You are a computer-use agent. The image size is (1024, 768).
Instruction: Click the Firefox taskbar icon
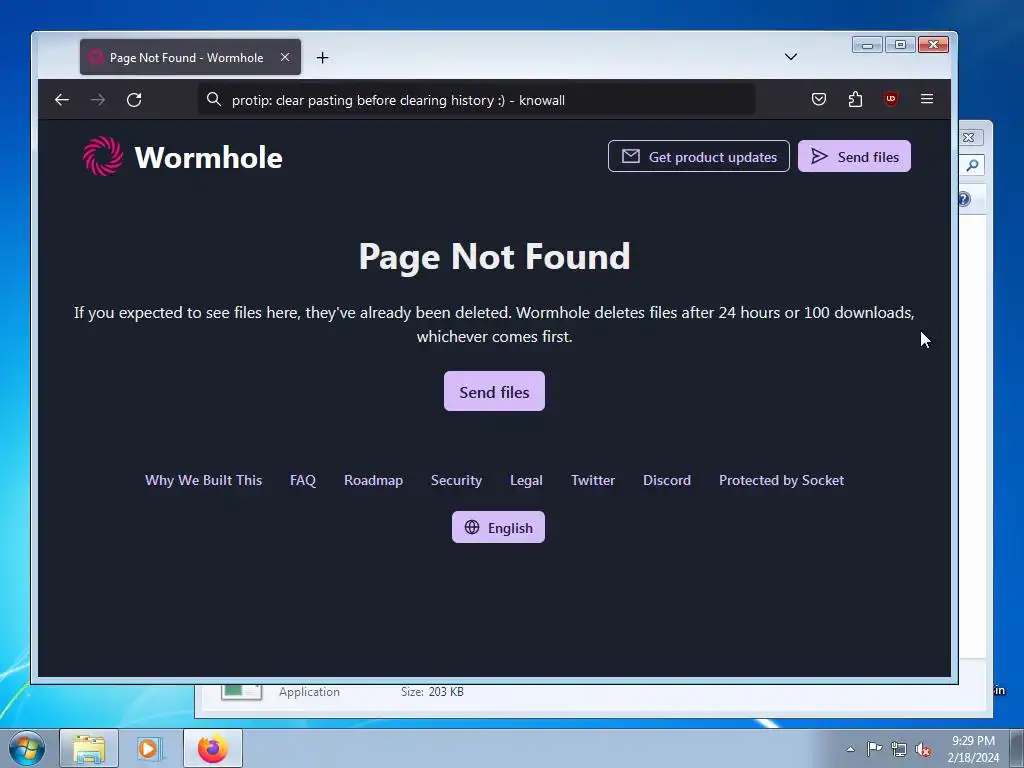213,749
